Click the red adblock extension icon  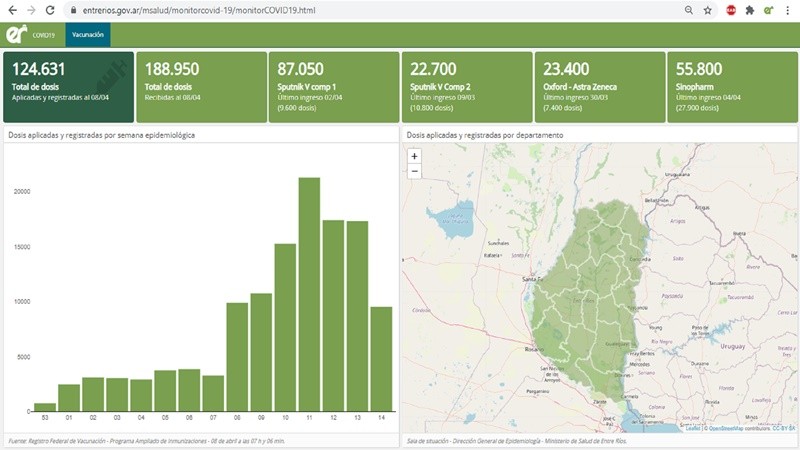[x=731, y=9]
